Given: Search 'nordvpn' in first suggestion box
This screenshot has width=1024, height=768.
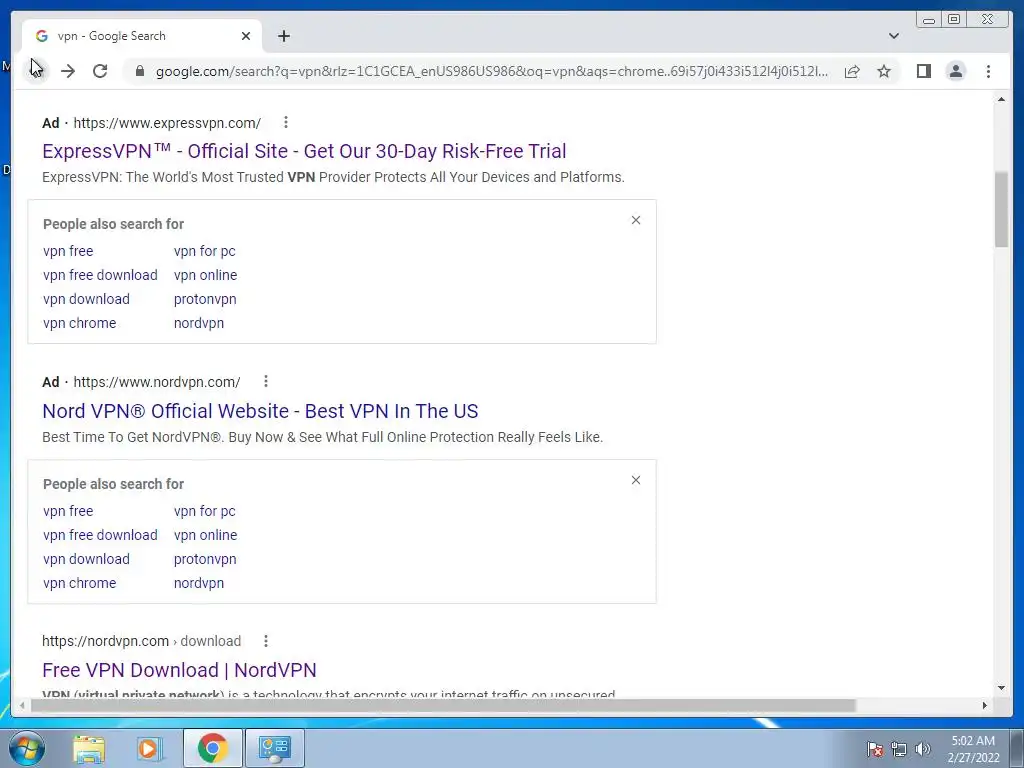Looking at the screenshot, I should point(199,323).
